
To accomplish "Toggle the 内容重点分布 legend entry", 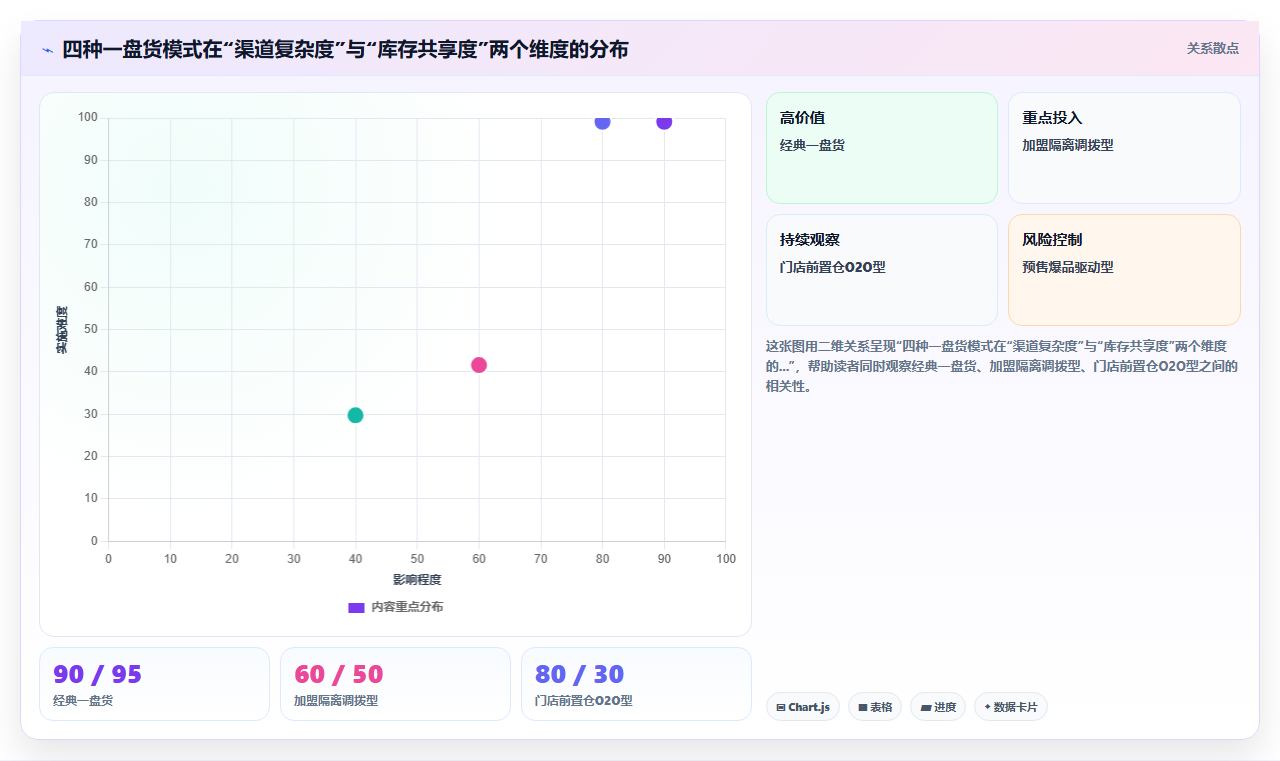I will (395, 607).
